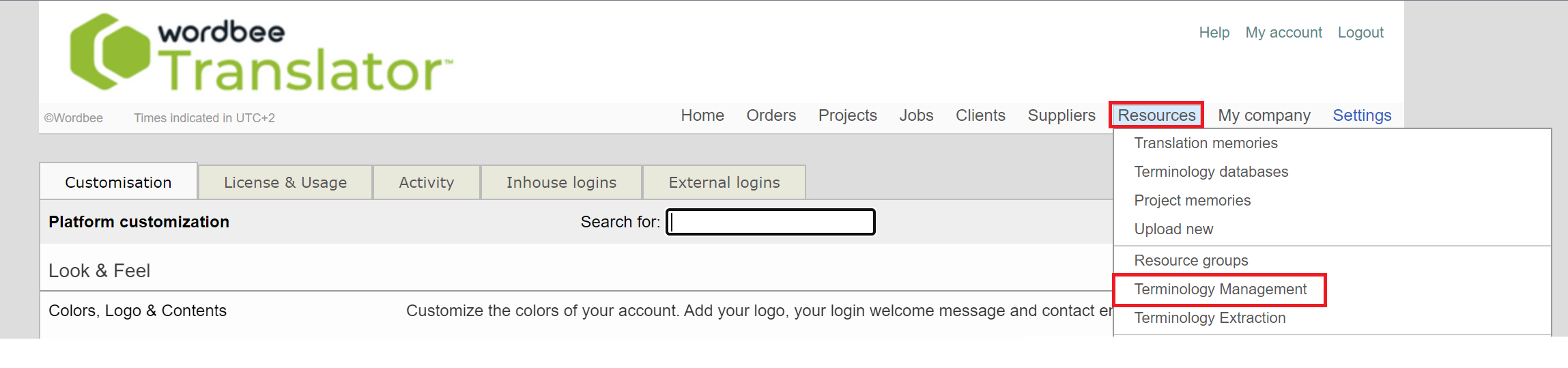Choose Terminology databases in the dropdown

(1211, 172)
